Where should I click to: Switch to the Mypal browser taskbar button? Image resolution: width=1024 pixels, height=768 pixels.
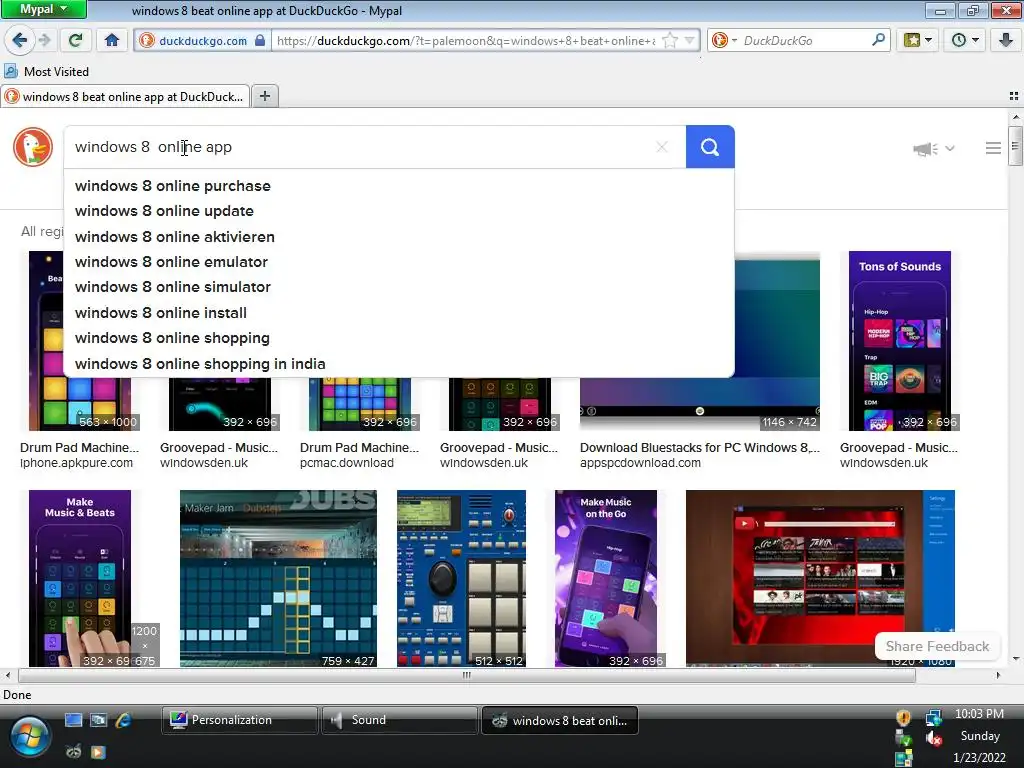[x=560, y=720]
